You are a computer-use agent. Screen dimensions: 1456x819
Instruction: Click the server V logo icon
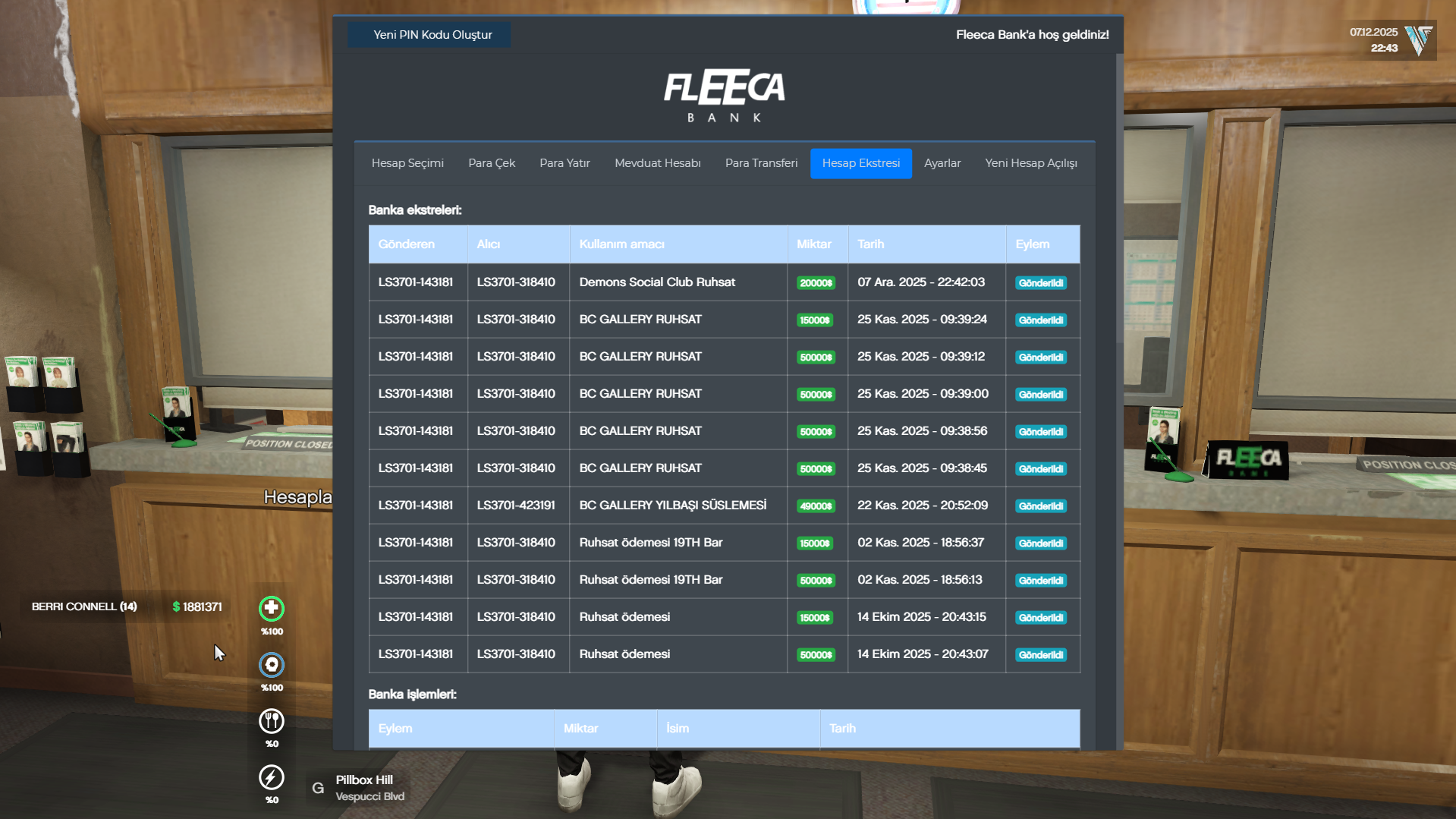(1418, 40)
